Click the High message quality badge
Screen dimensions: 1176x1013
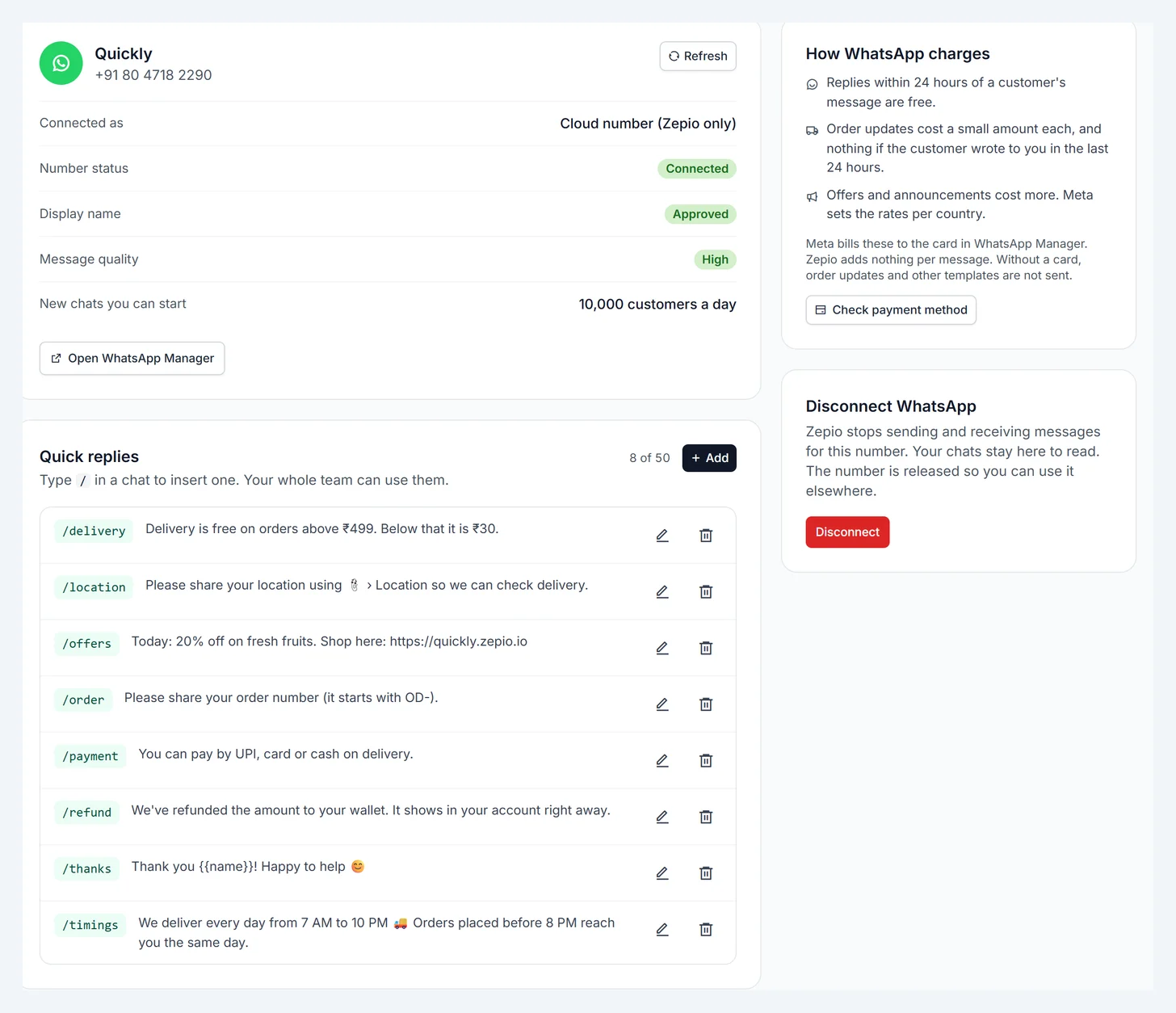[715, 259]
